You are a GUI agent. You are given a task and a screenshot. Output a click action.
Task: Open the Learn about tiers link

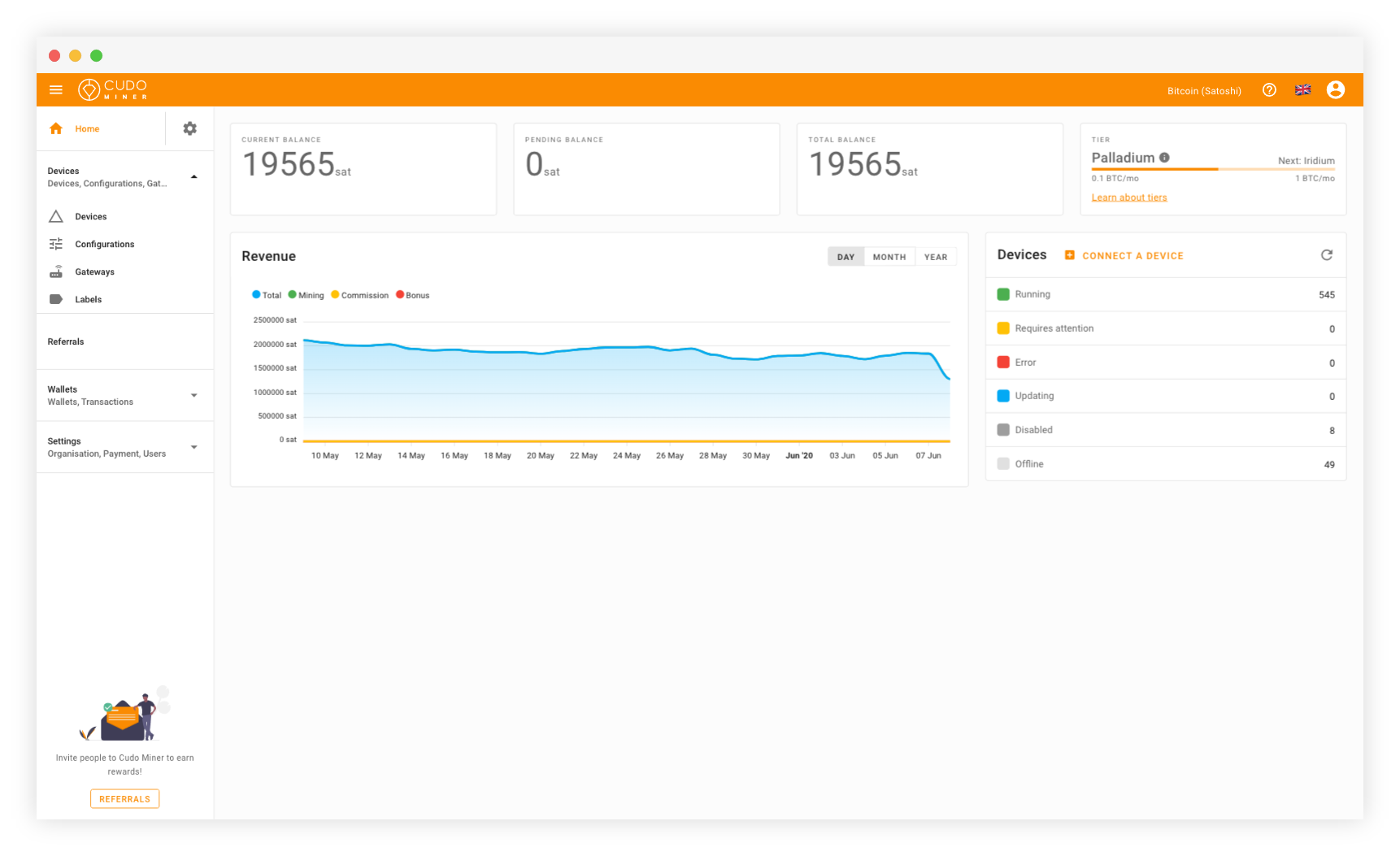click(1129, 197)
